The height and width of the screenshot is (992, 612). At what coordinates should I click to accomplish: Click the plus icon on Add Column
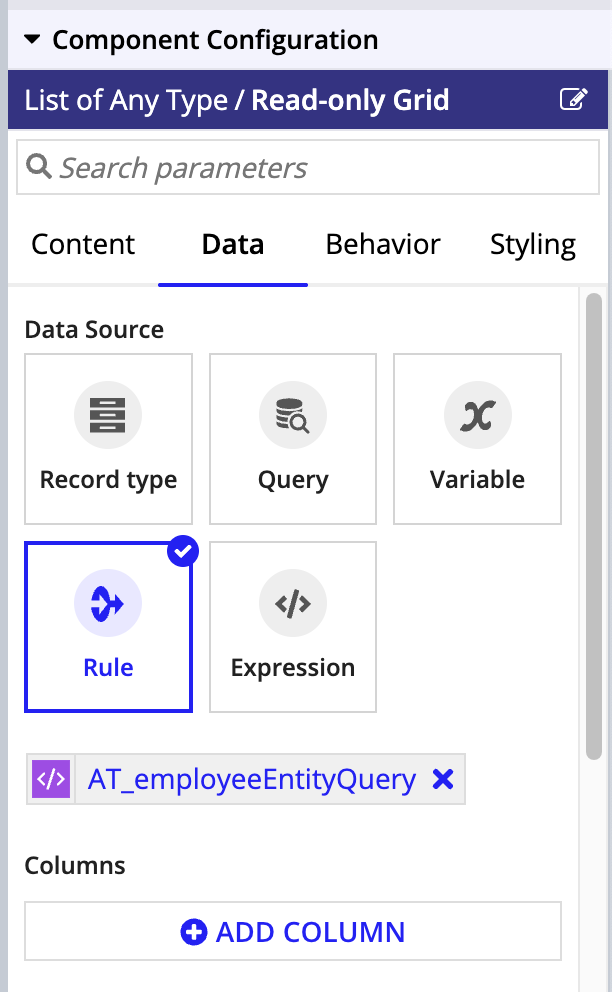pos(194,932)
